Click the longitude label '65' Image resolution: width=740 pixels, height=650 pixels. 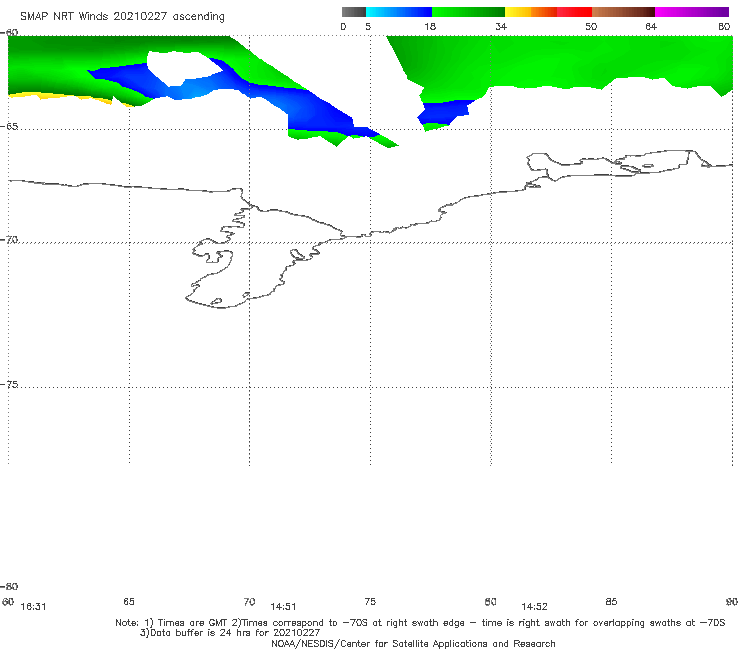coord(129,601)
